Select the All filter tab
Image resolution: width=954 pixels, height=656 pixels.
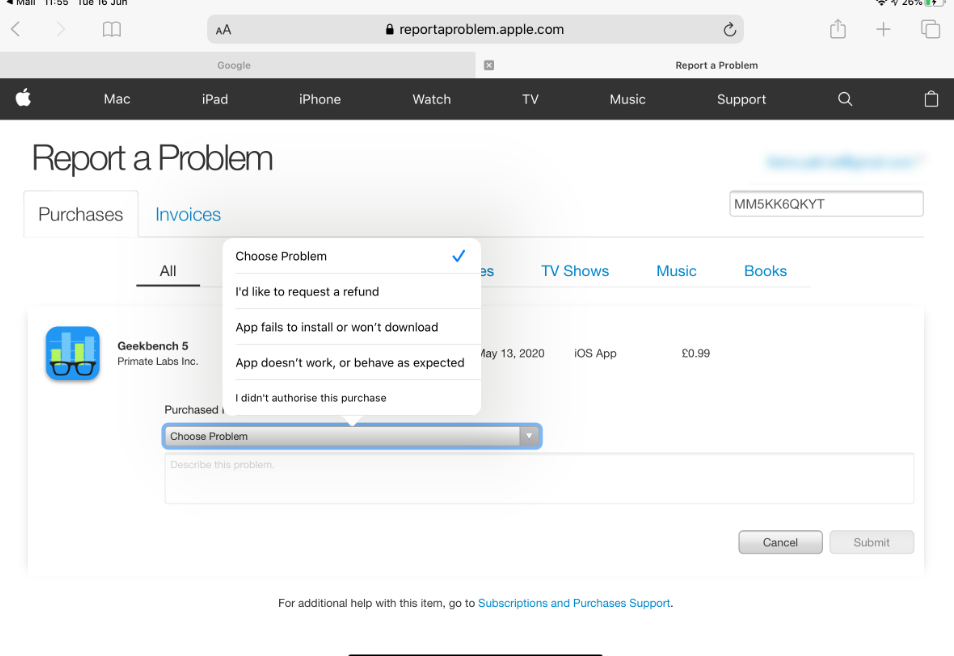pyautogui.click(x=168, y=271)
